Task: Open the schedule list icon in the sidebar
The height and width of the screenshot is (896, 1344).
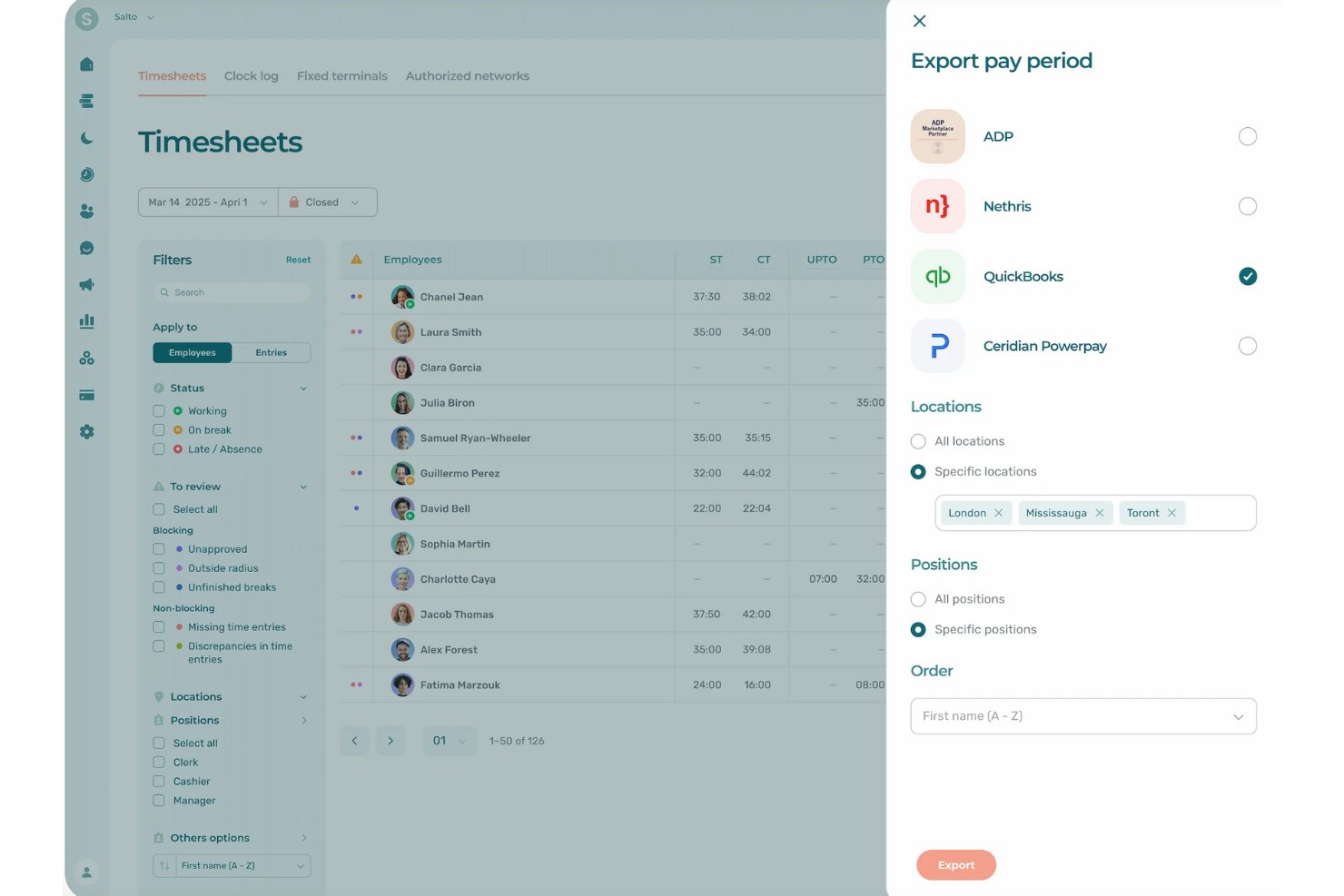Action: pyautogui.click(x=86, y=102)
